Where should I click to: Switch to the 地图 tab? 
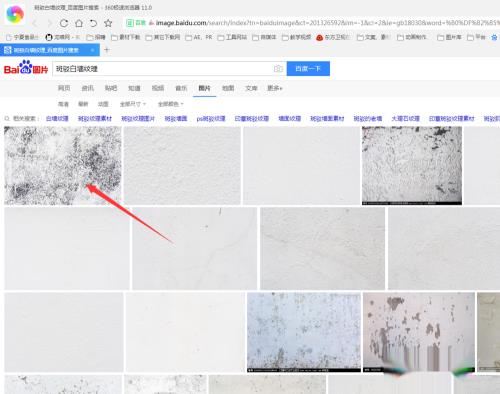tap(228, 88)
